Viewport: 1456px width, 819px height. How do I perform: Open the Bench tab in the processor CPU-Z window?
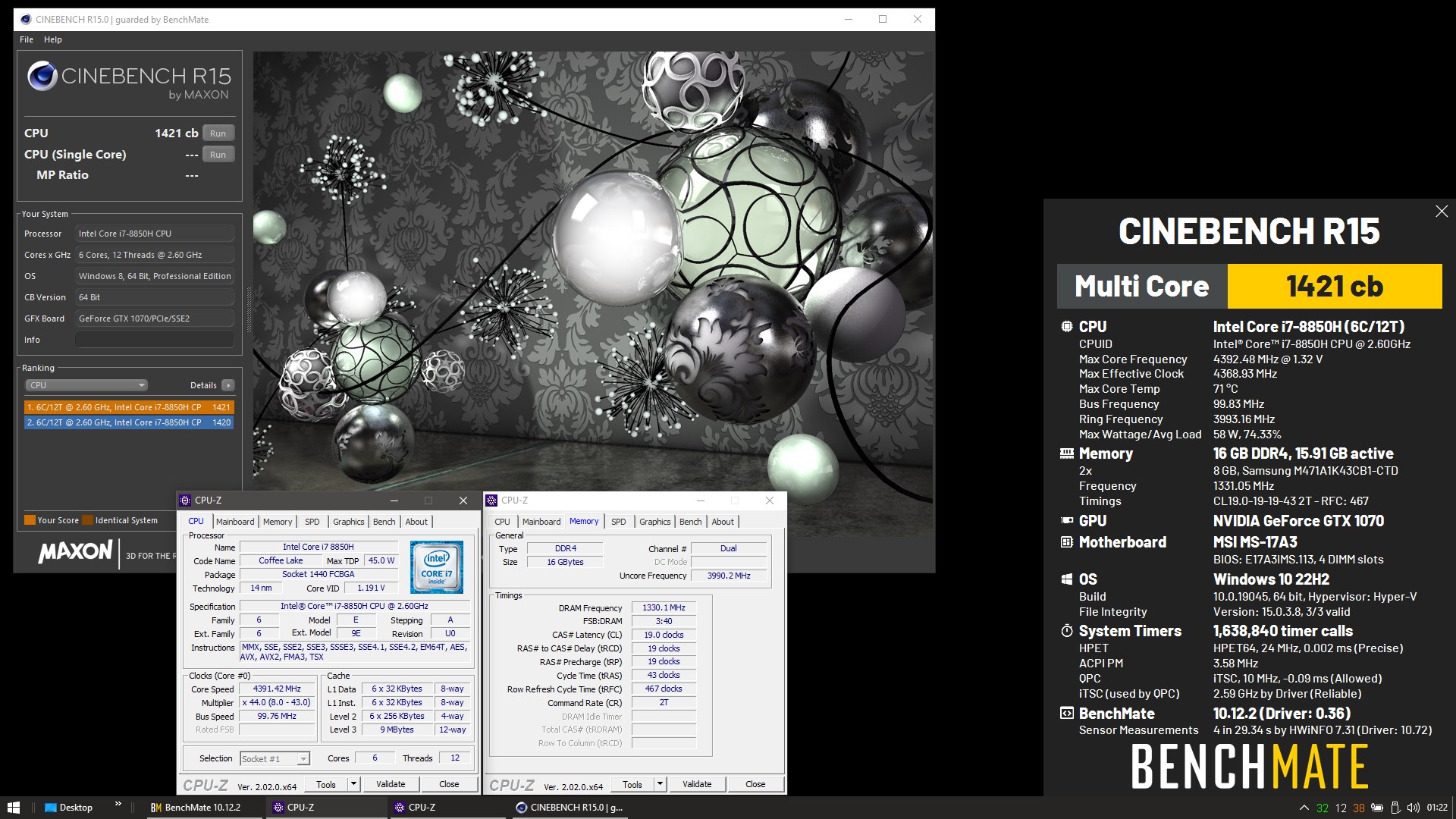point(384,522)
